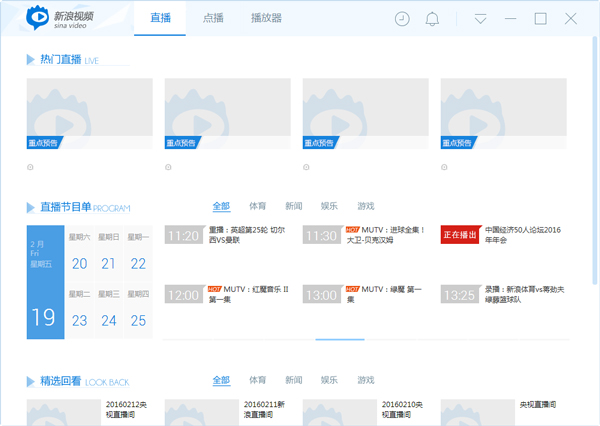
Task: Click the 精选回看 section arrow icon
Action: (31, 381)
